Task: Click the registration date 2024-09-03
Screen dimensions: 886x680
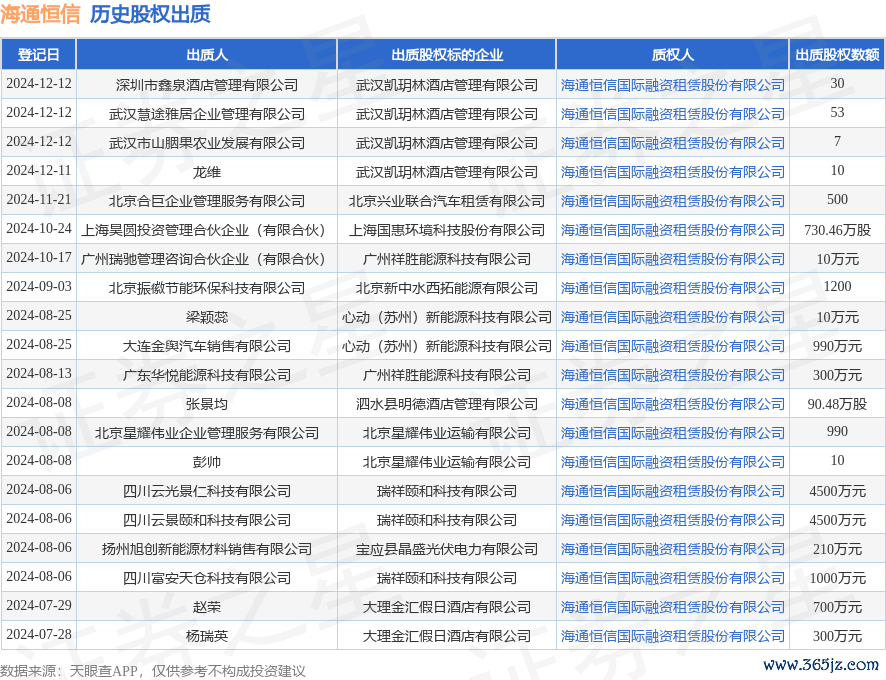Action: (39, 286)
